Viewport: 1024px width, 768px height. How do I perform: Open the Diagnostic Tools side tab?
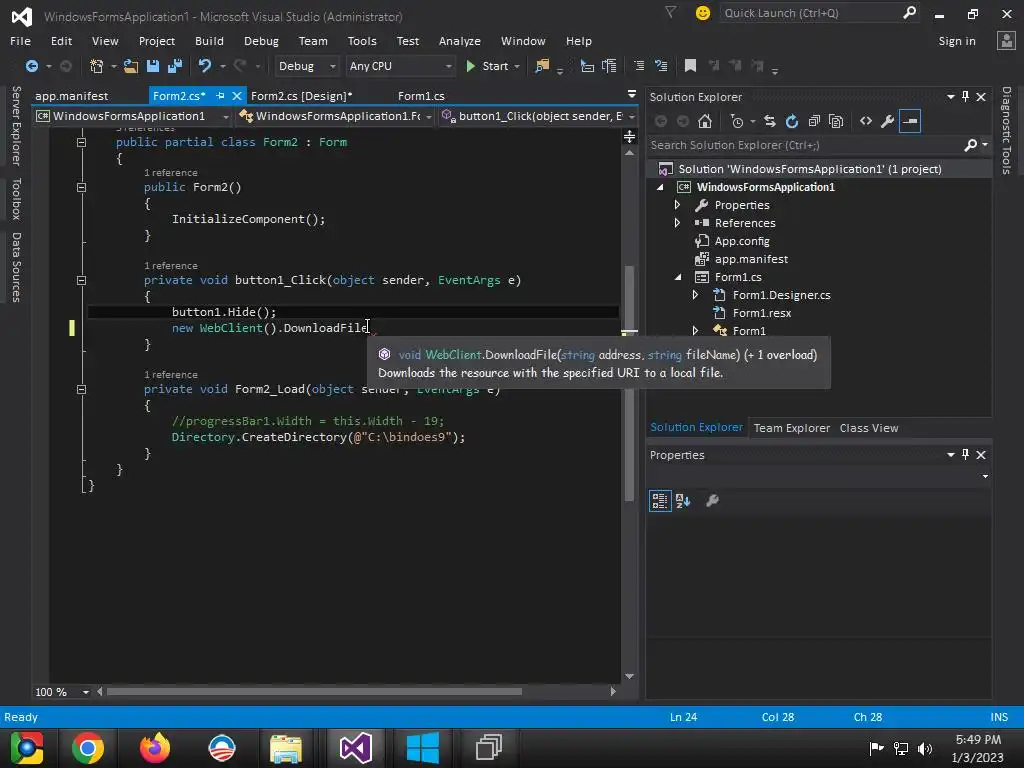[1006, 131]
